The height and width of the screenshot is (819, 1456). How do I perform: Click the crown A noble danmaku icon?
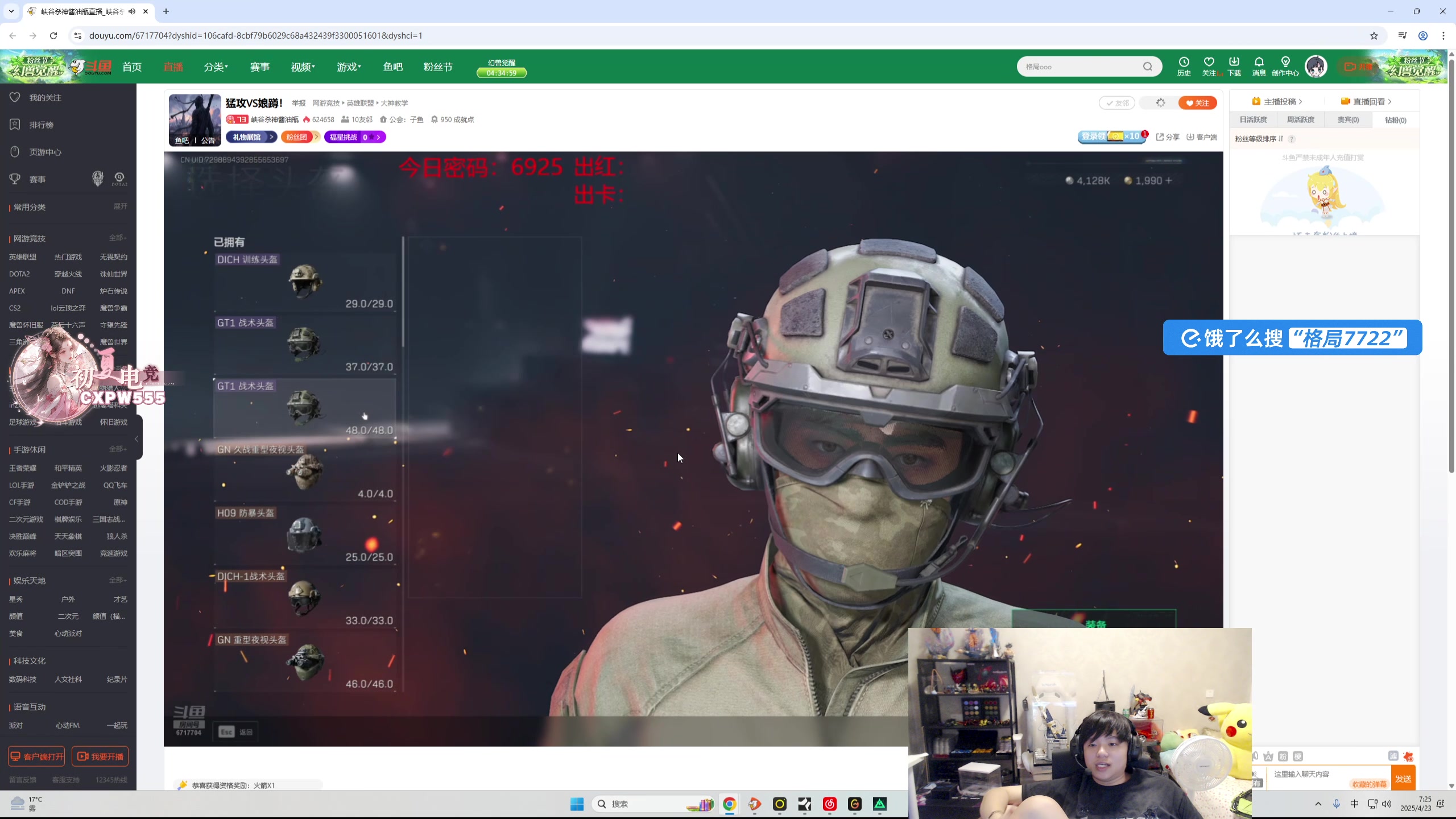point(1268,756)
